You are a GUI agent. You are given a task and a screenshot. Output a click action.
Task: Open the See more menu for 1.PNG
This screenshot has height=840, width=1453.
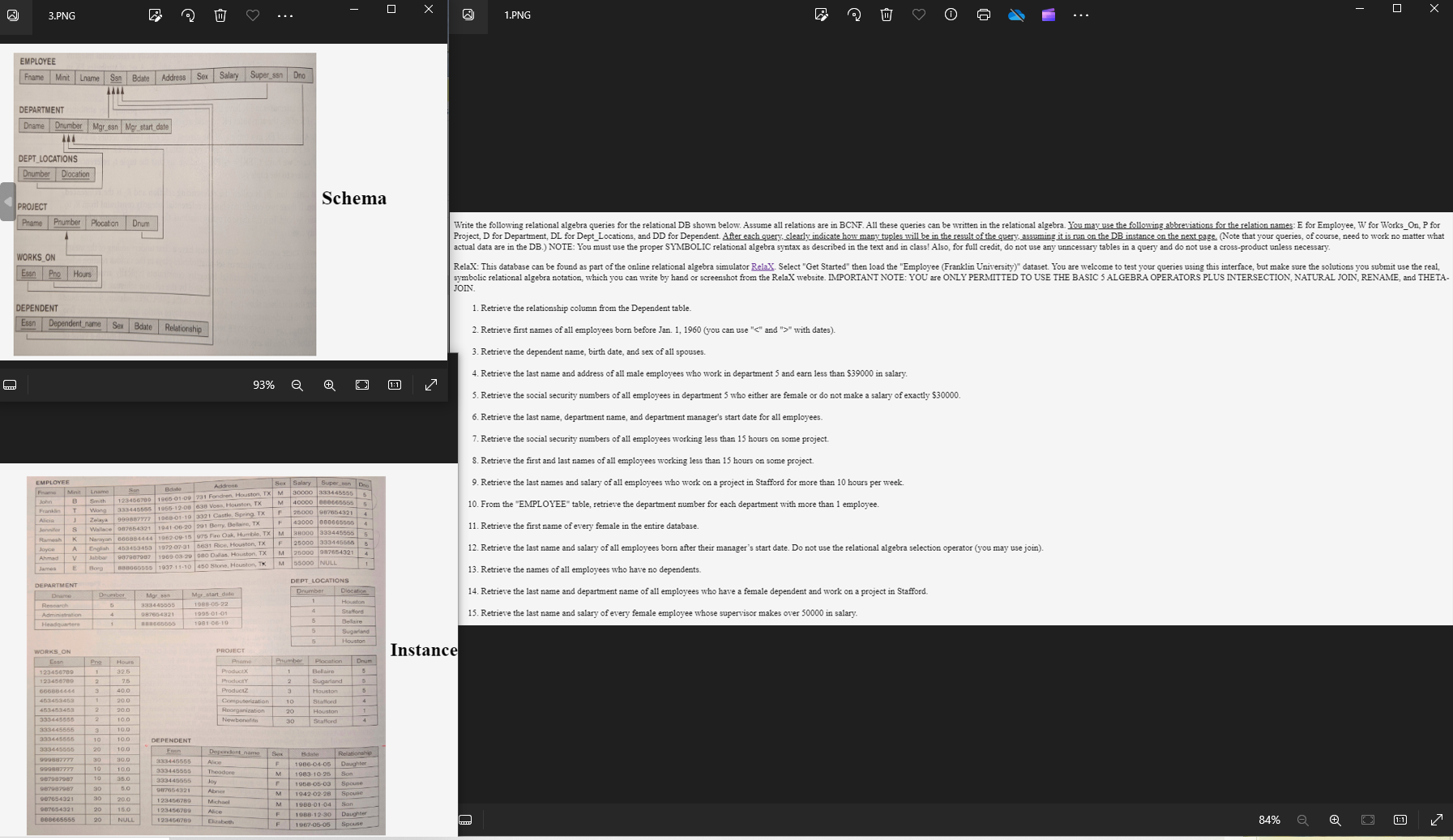tap(1079, 15)
